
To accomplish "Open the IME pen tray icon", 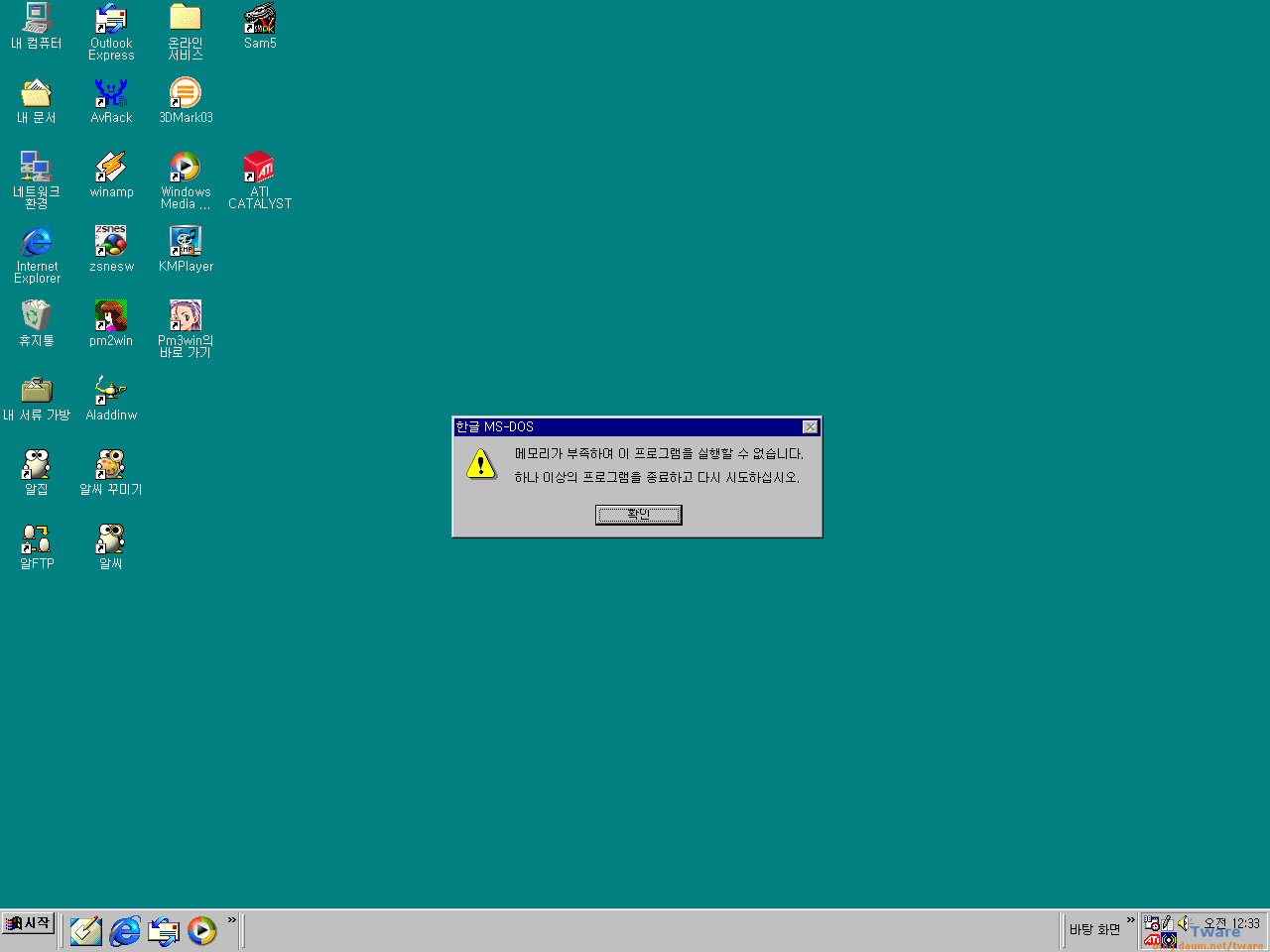I will 1167,923.
